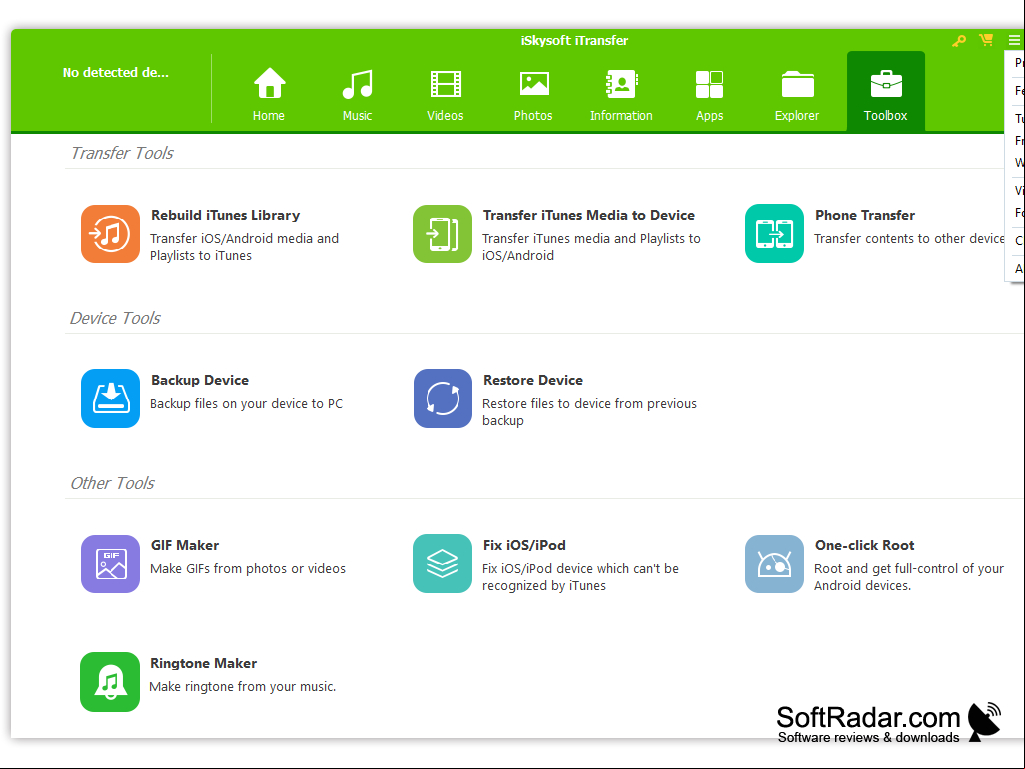Open the shopping cart purchase icon
Viewport: 1025px width, 769px height.
coord(986,40)
